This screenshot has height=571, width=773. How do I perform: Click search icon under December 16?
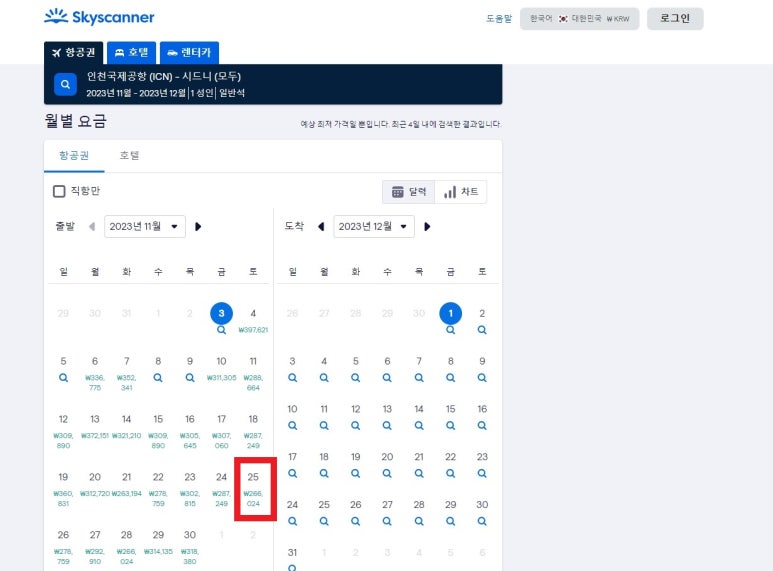point(482,426)
